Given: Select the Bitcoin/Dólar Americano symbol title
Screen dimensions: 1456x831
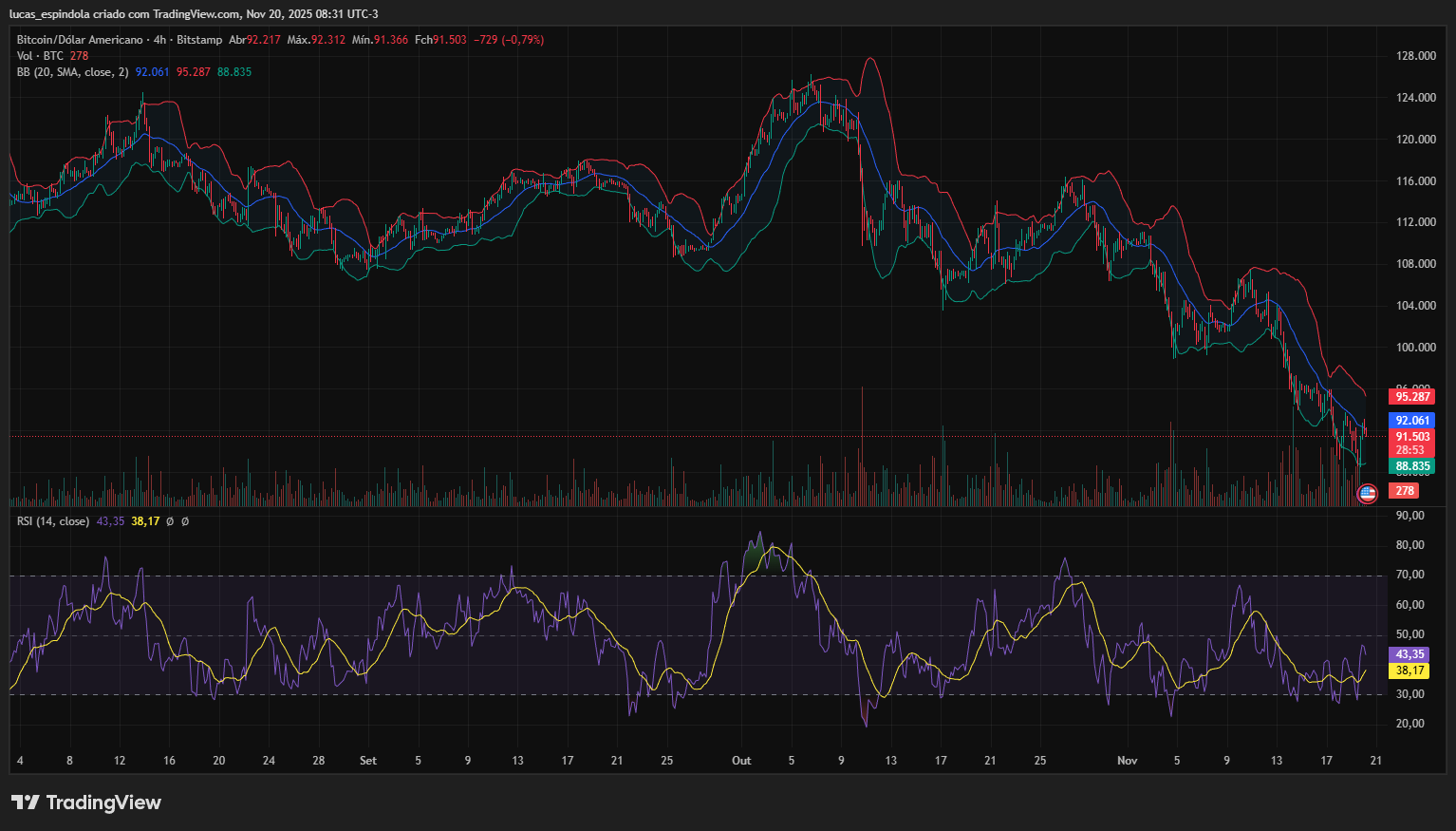Looking at the screenshot, I should (x=80, y=40).
